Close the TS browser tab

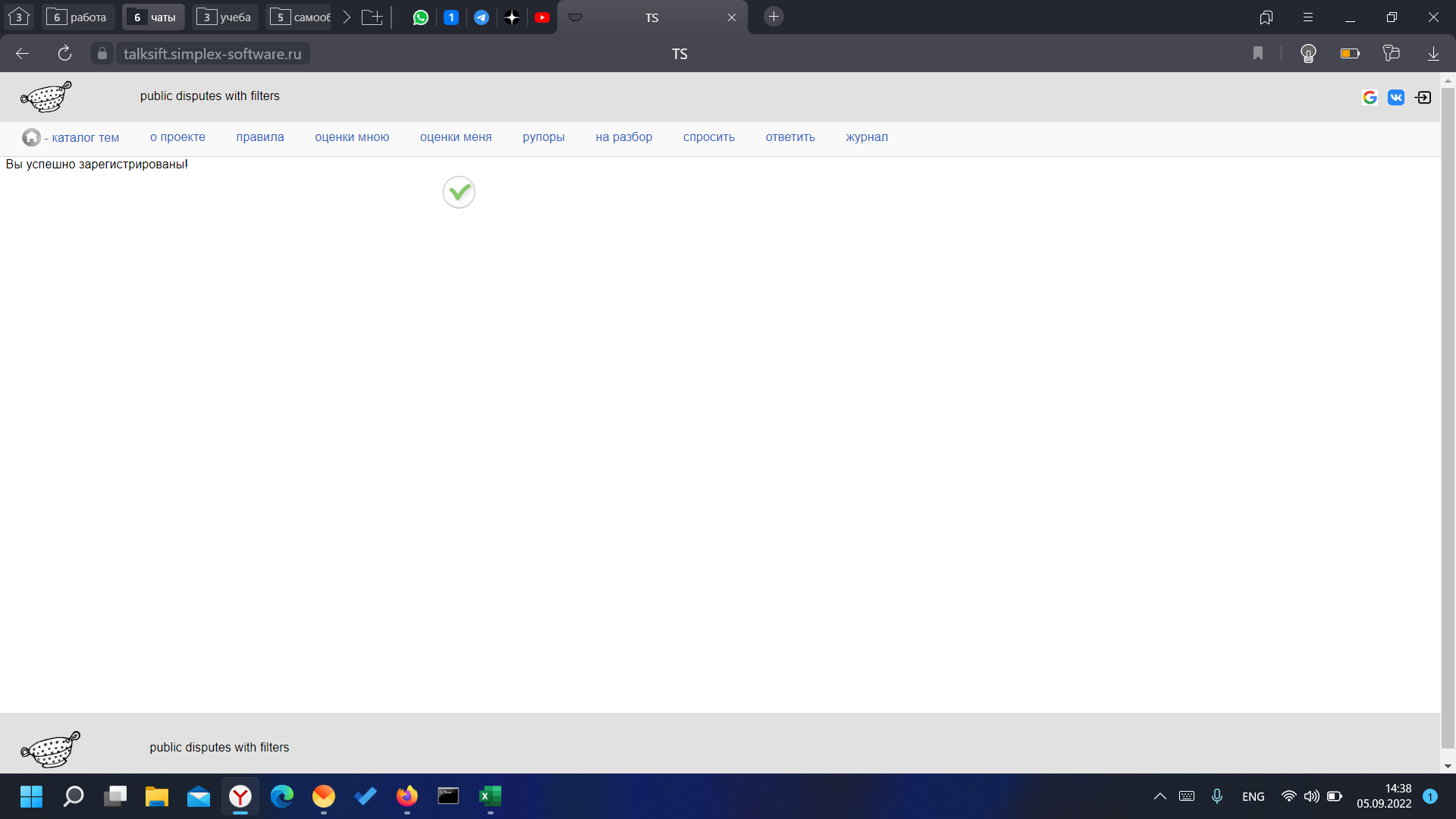point(732,17)
